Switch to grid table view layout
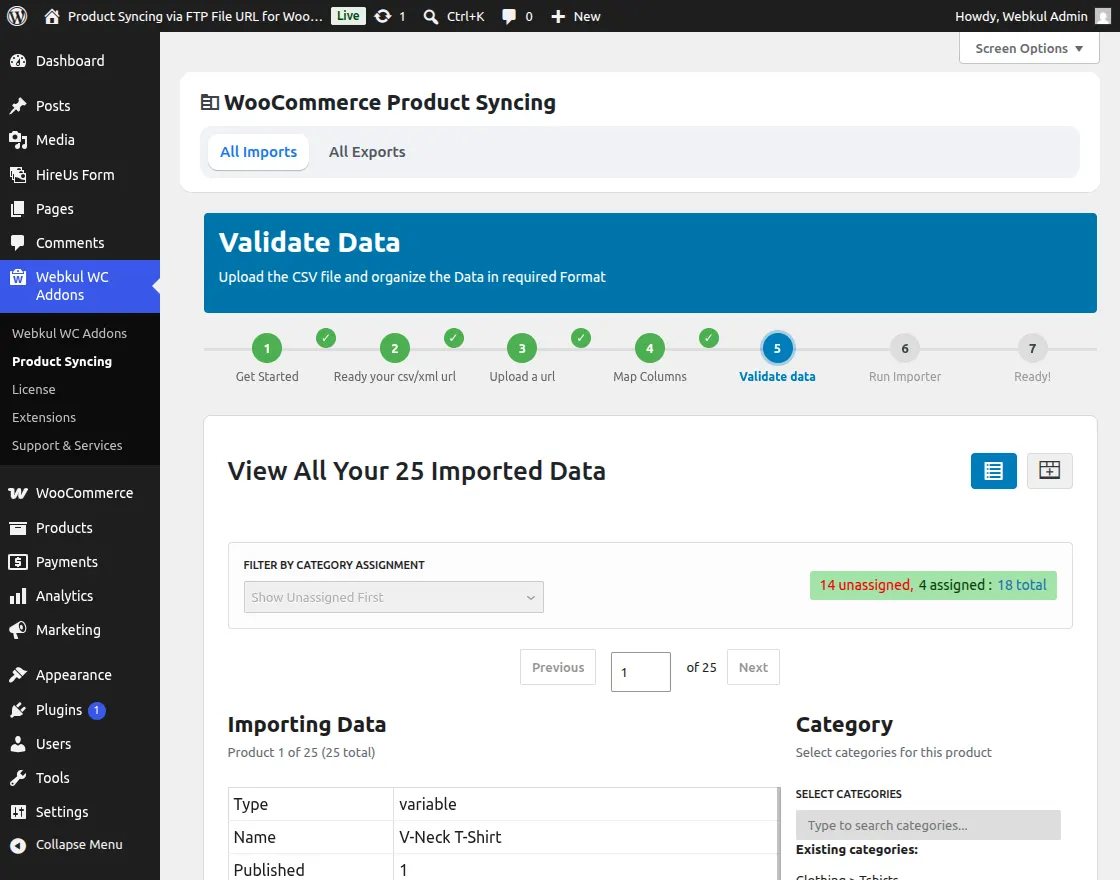 click(1049, 471)
